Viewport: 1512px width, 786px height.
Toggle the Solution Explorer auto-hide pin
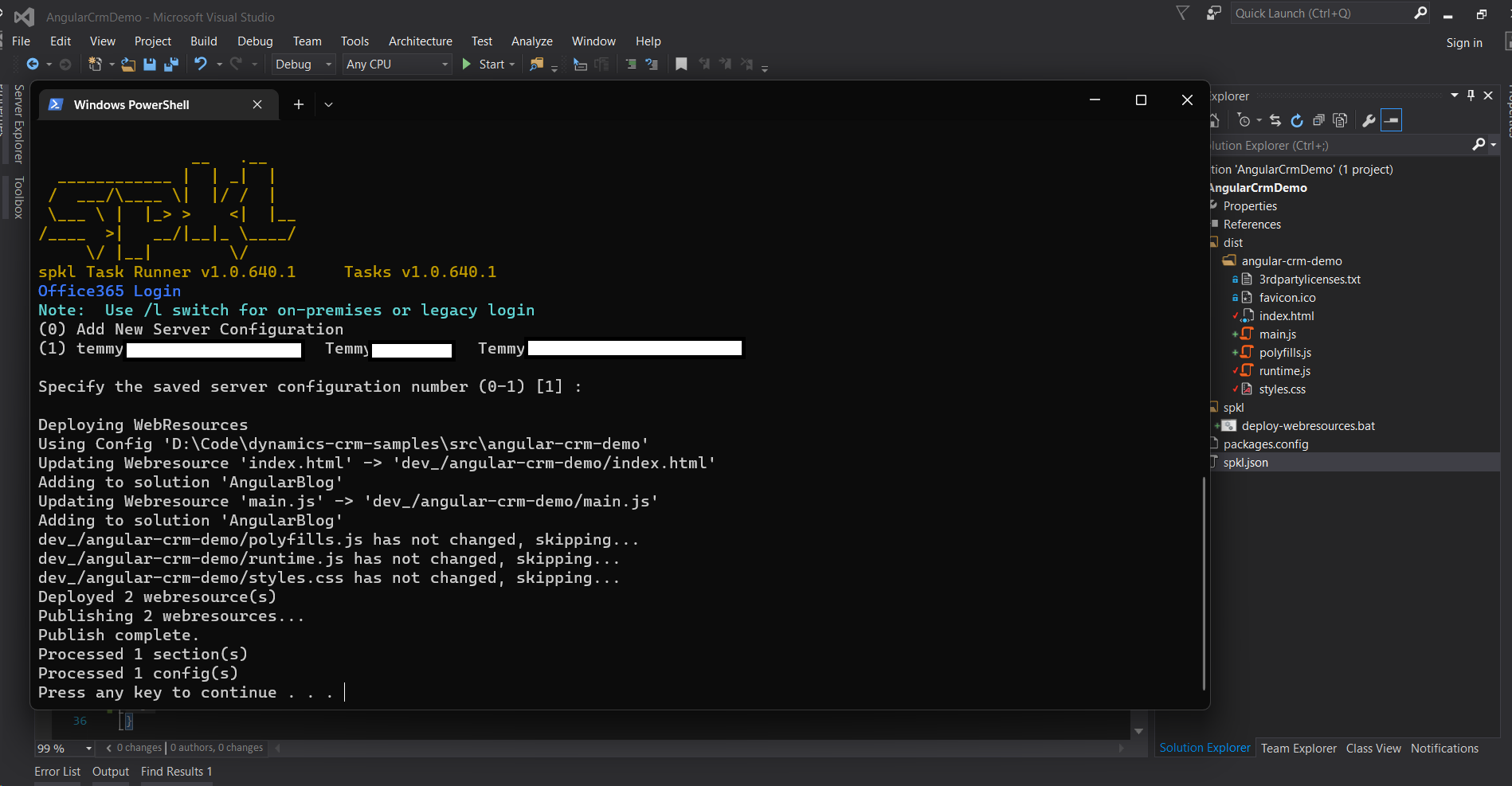[x=1471, y=96]
